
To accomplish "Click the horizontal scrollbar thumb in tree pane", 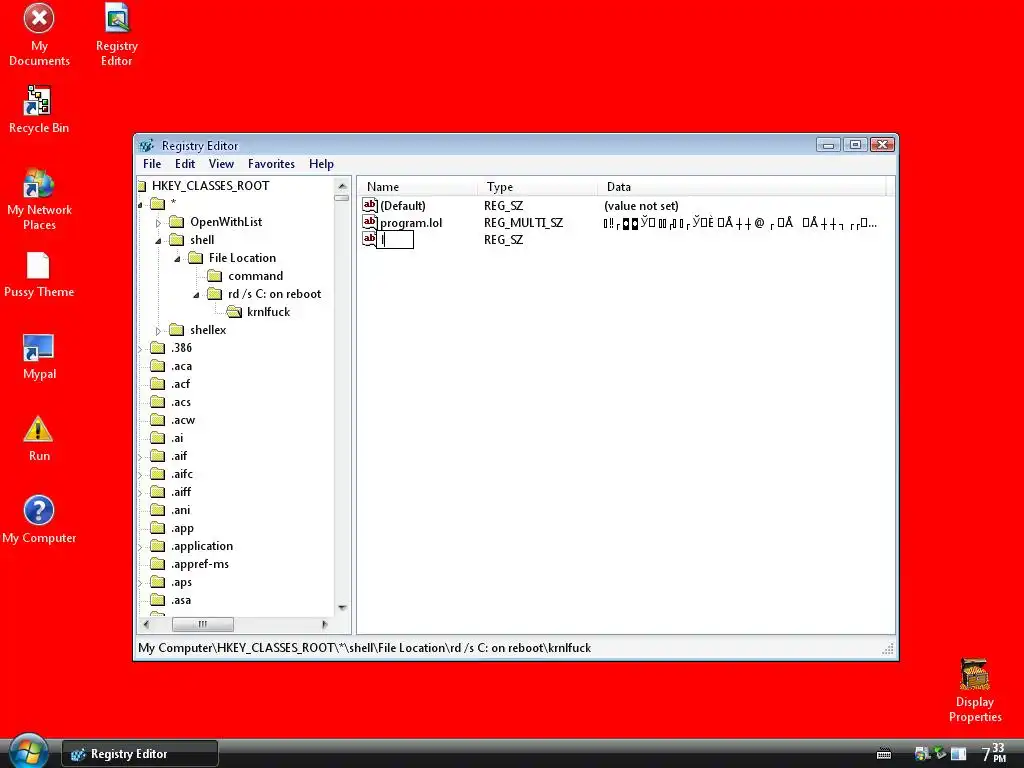I will tap(202, 624).
